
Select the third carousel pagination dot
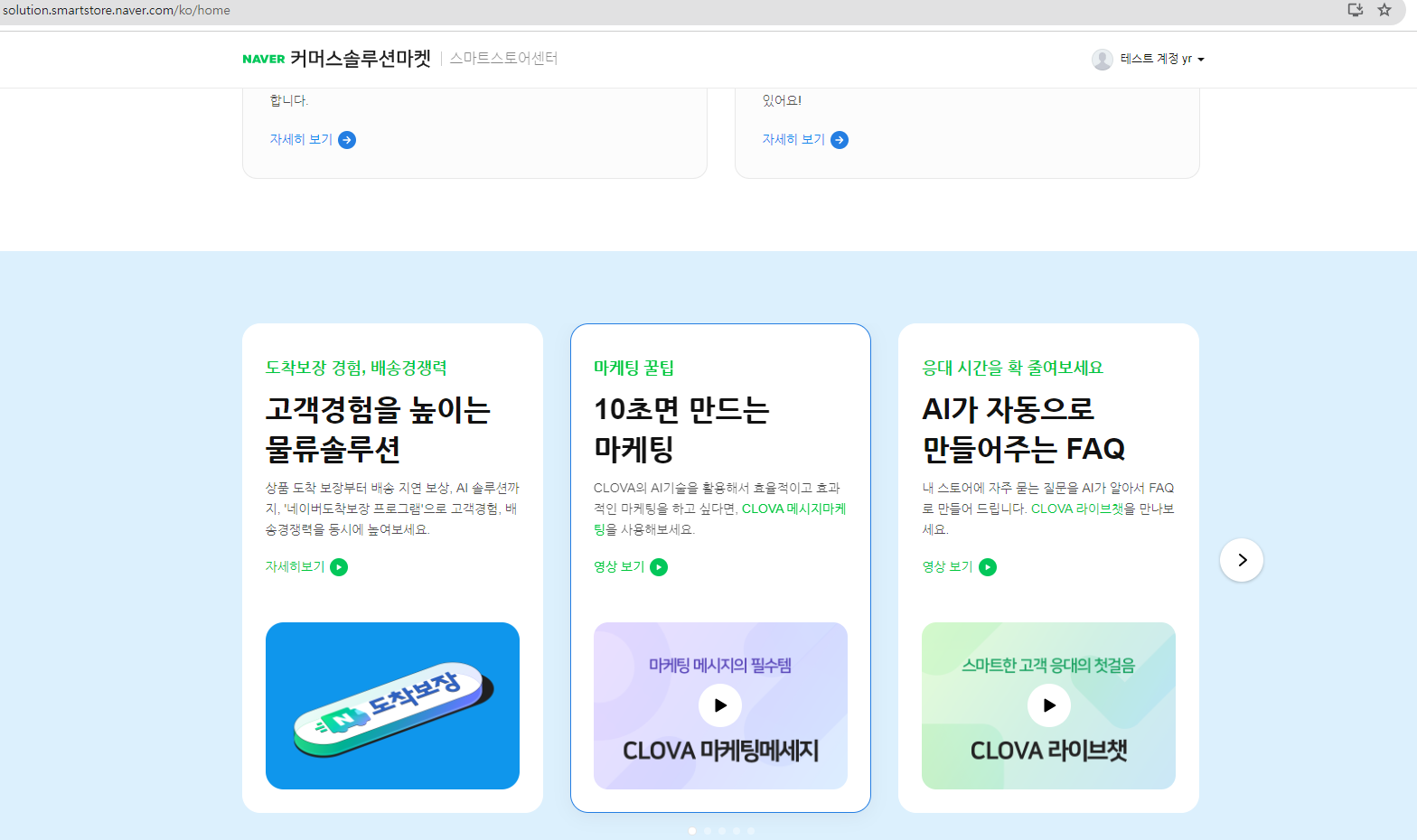click(x=722, y=831)
